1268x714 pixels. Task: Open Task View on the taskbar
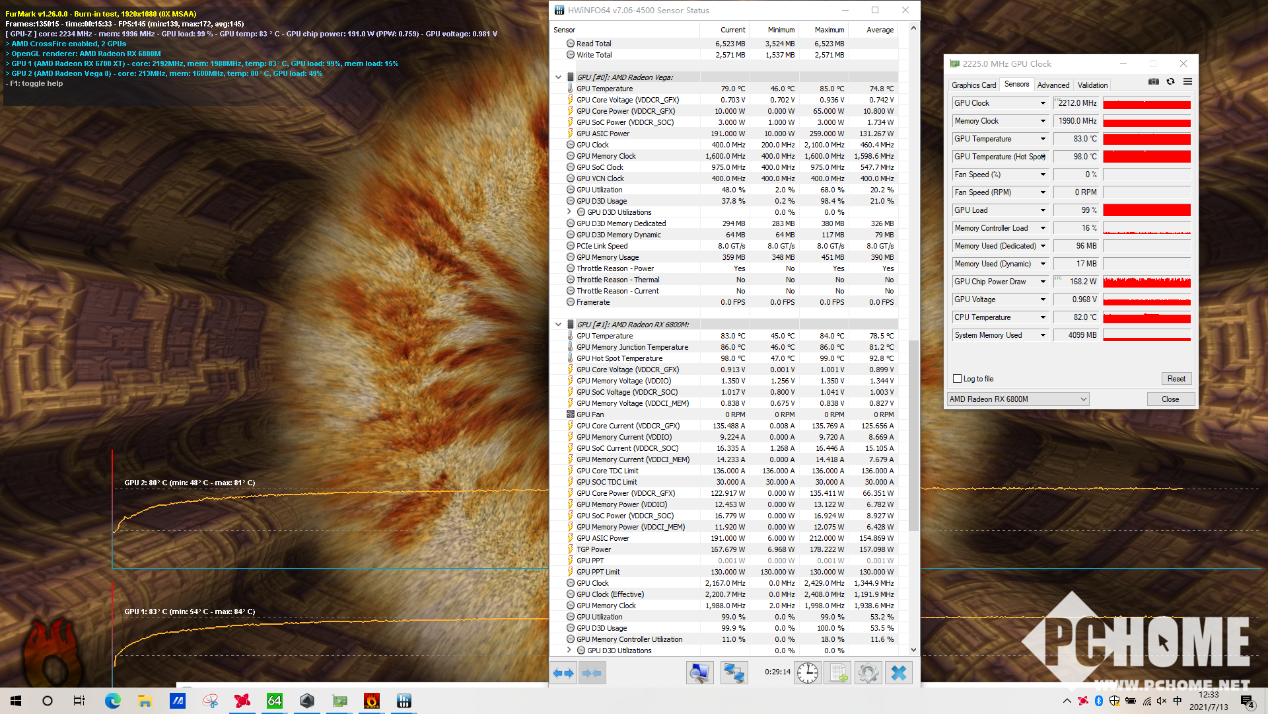pos(81,701)
